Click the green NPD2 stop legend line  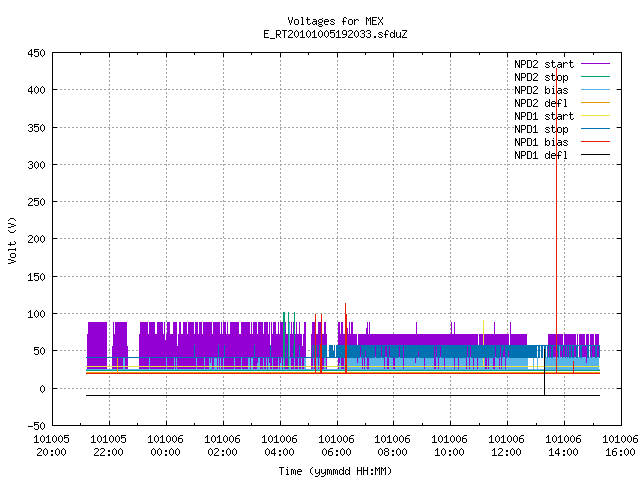[595, 77]
